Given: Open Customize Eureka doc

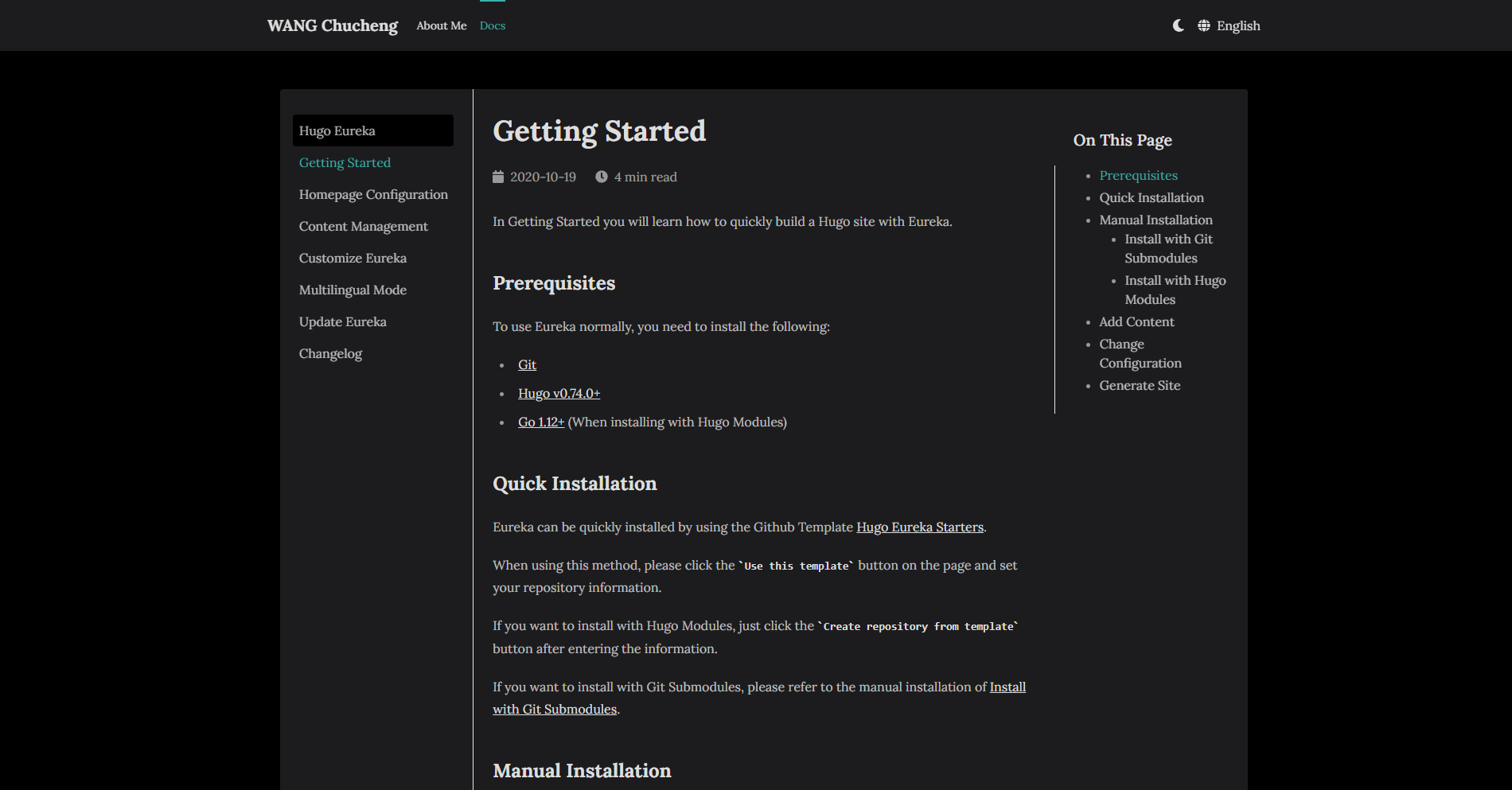Looking at the screenshot, I should tap(353, 258).
